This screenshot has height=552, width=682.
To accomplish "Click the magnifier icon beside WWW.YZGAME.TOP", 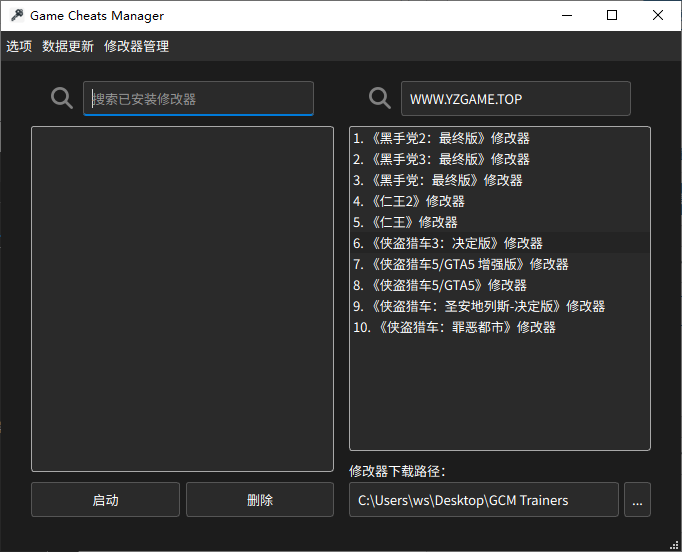I will tap(380, 98).
